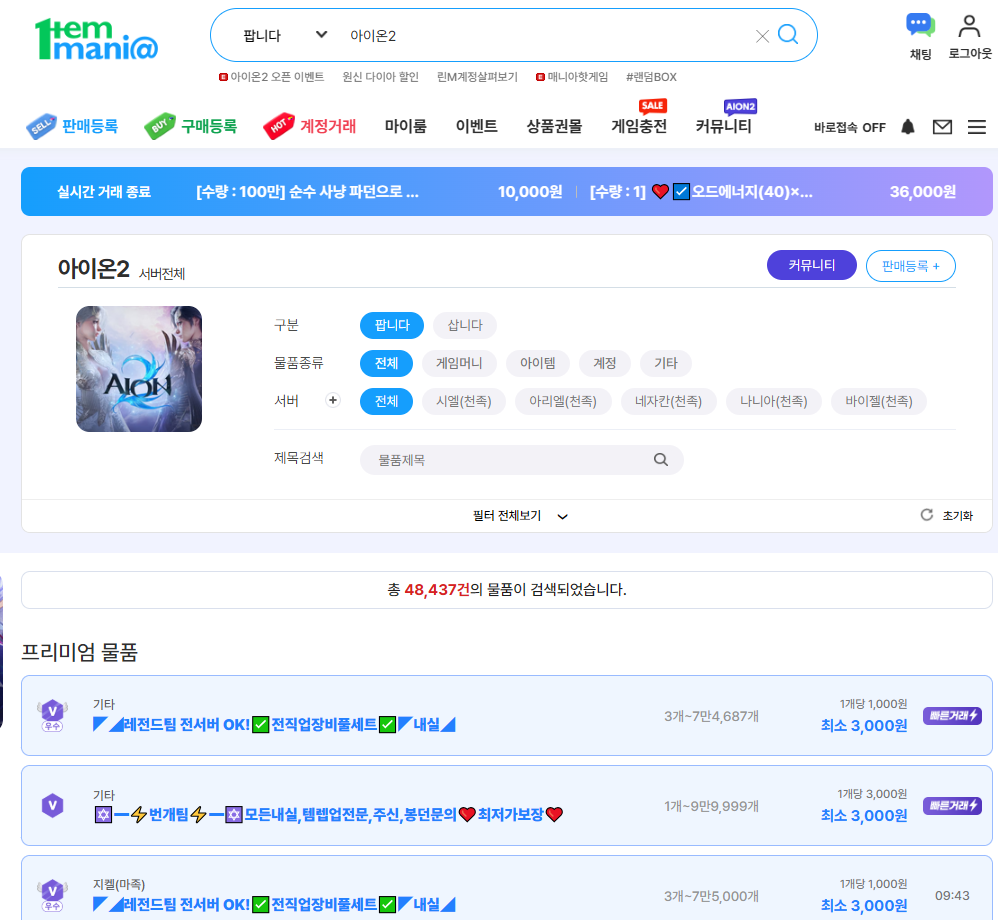998x920 pixels.
Task: Open 린M계정살펴보기 link
Action: point(477,77)
